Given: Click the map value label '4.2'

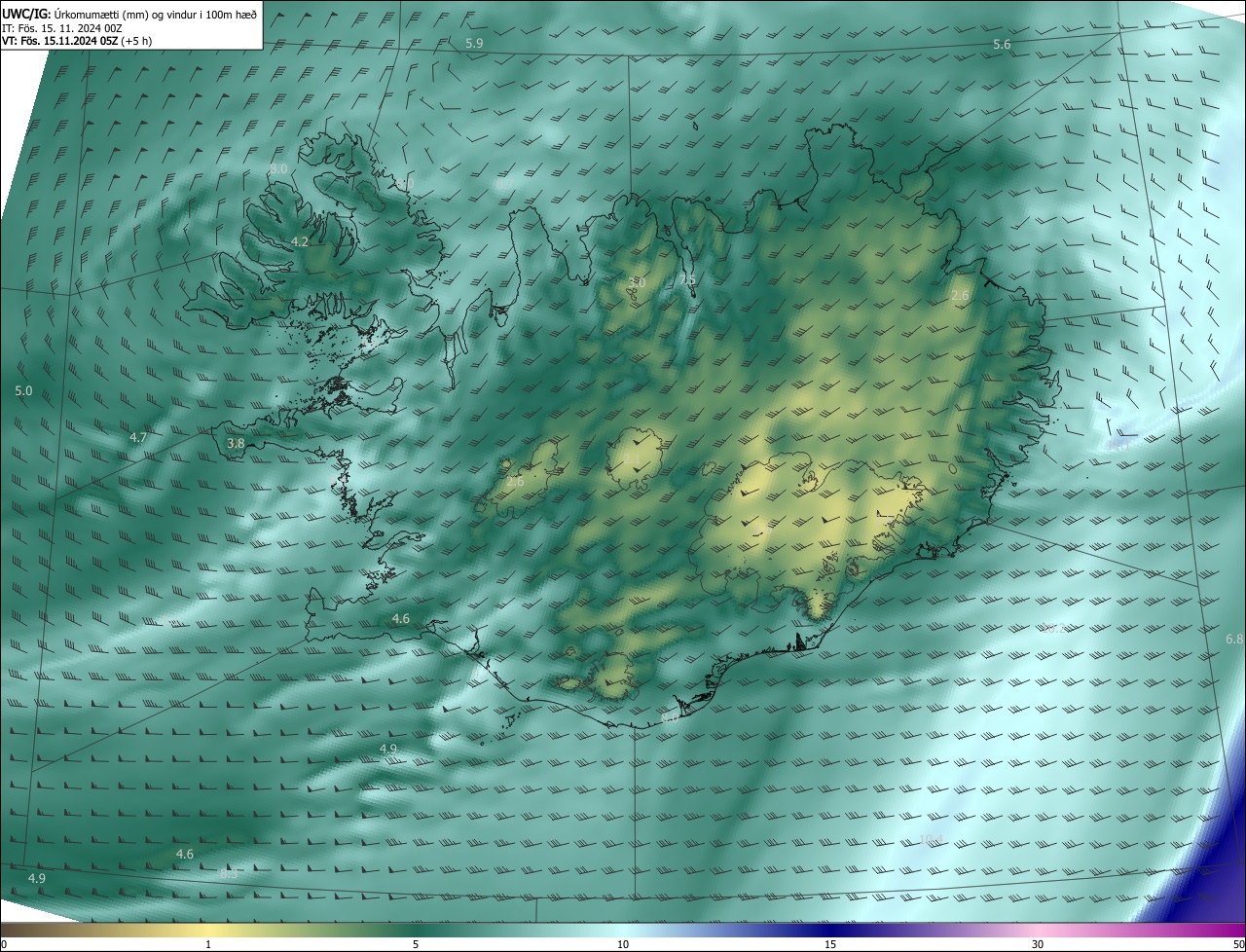Looking at the screenshot, I should [x=300, y=241].
